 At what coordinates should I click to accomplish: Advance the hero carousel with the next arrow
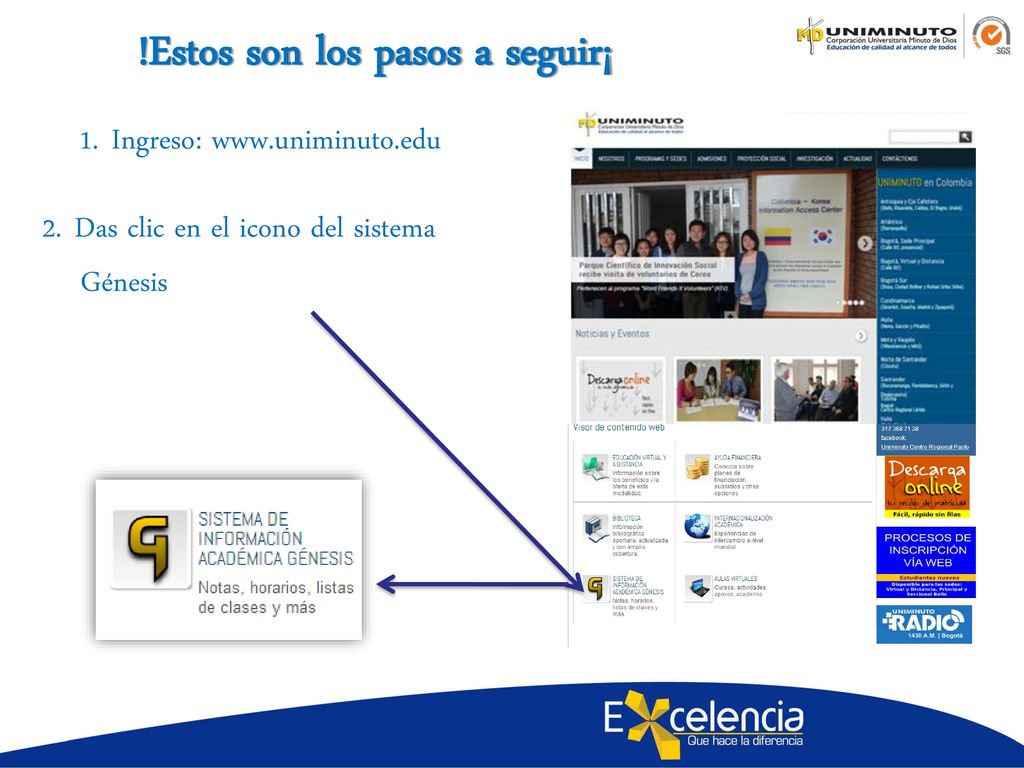(865, 243)
